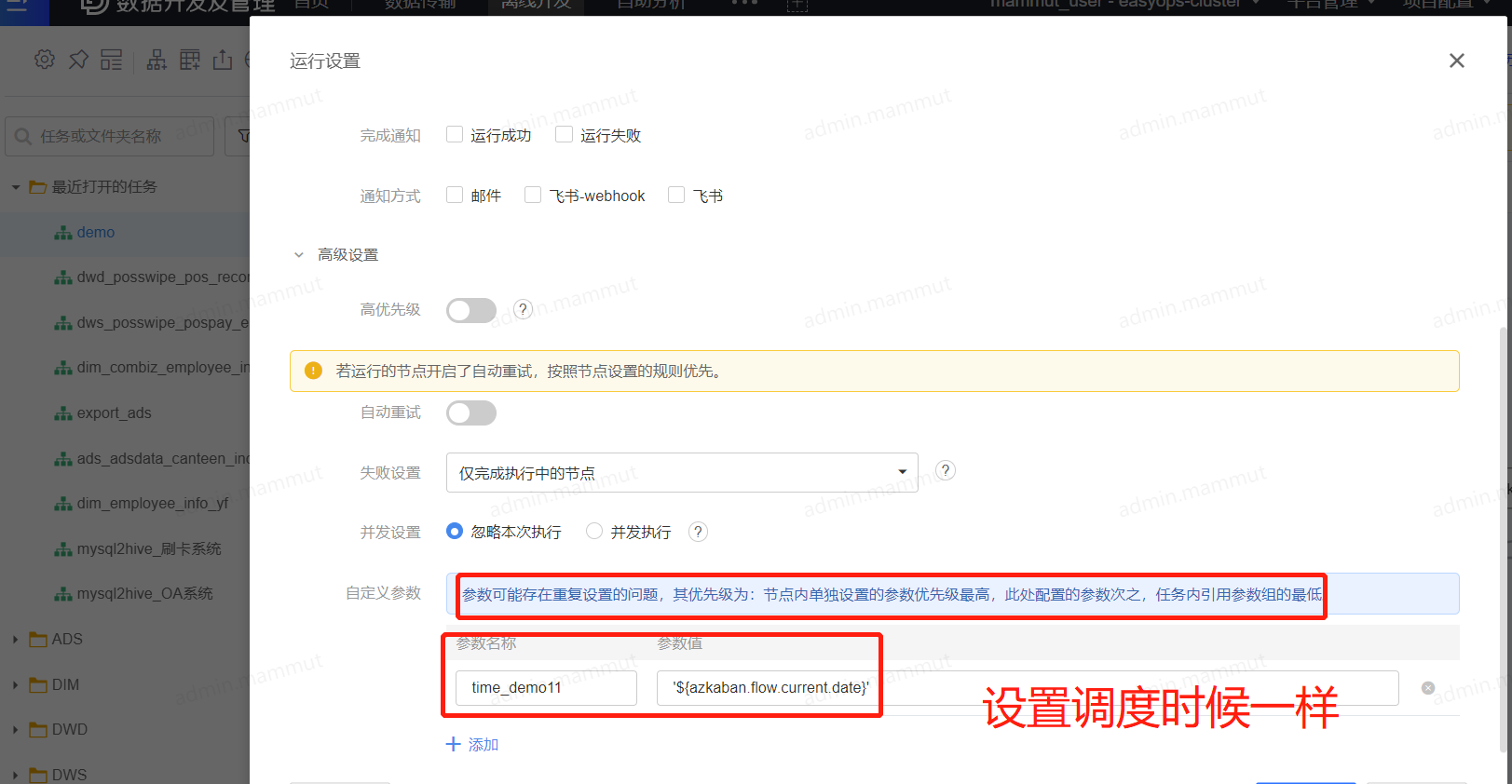Viewport: 1512px width, 784px height.
Task: Open the gear settings icon in left toolbar
Action: (x=45, y=60)
